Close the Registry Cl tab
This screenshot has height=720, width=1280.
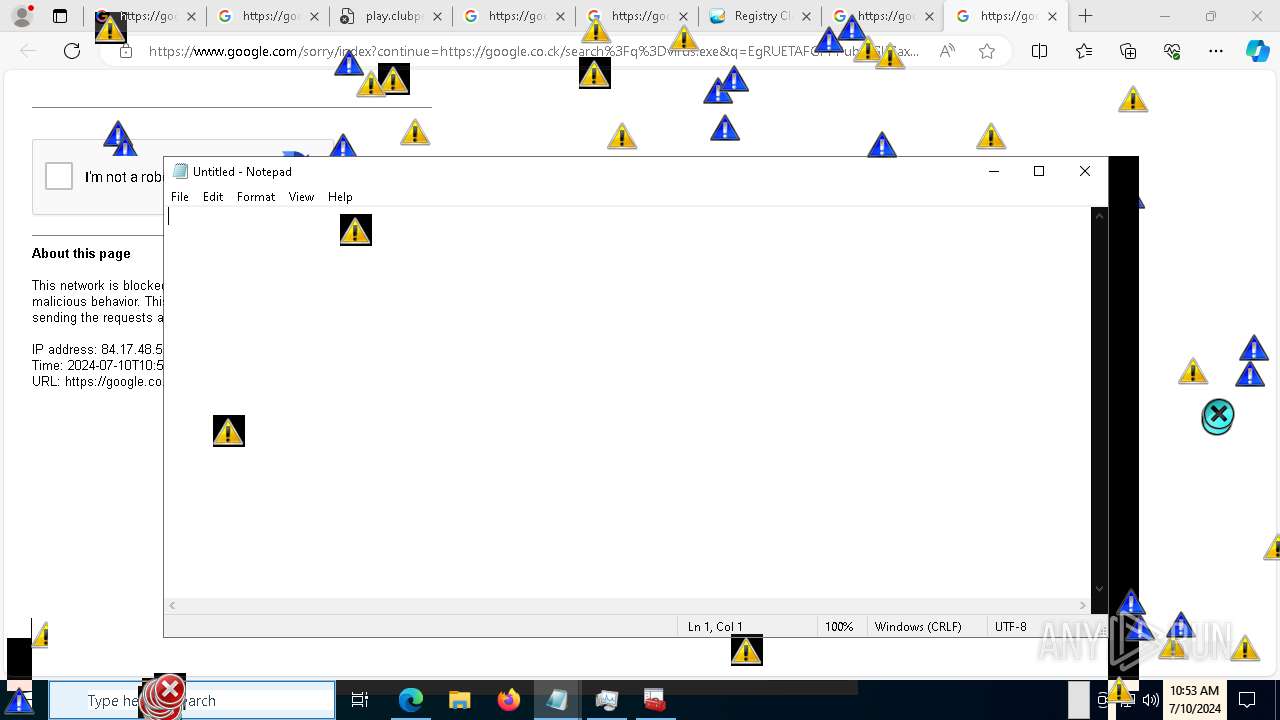806,16
